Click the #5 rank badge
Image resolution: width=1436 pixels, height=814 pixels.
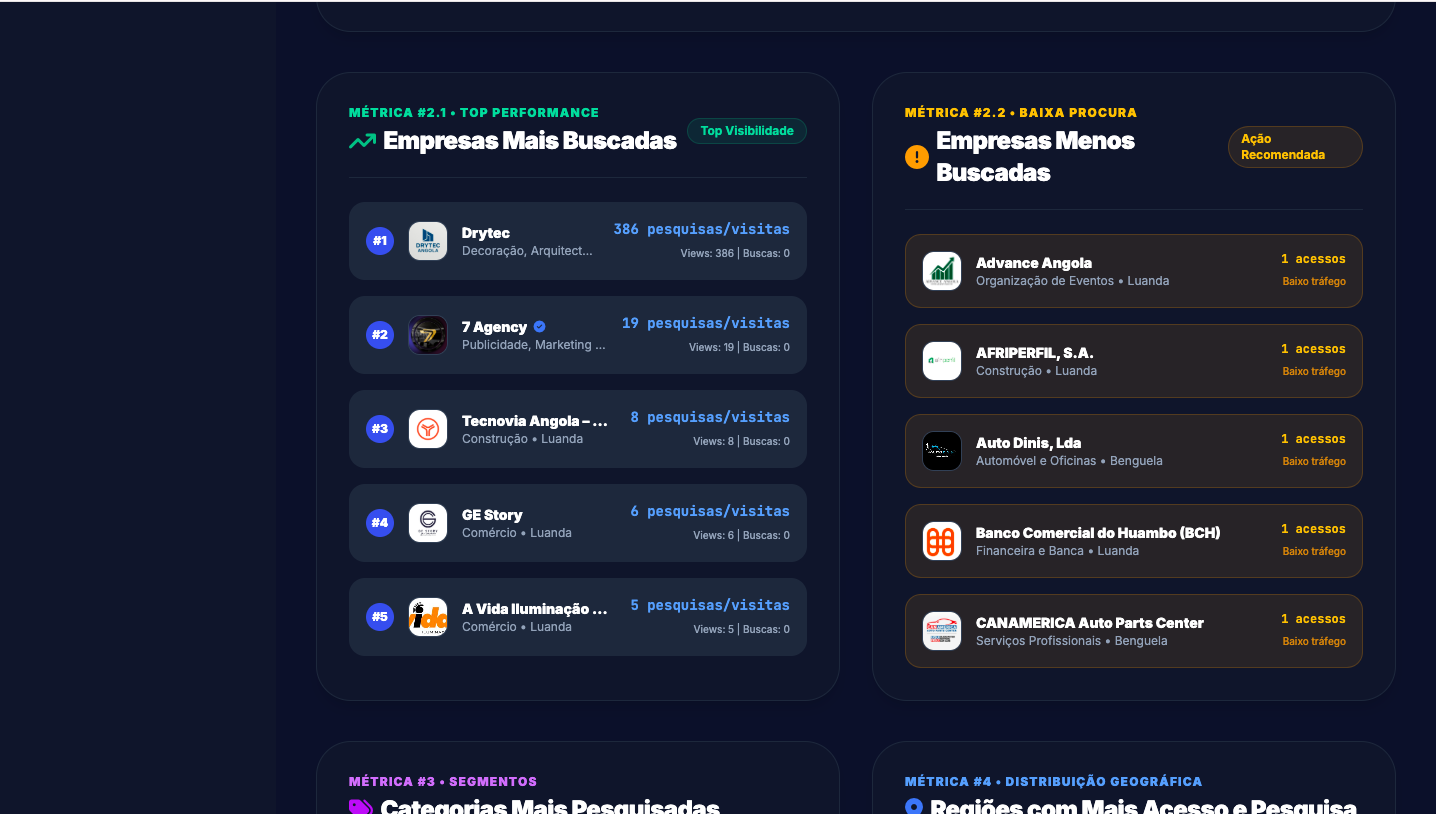(x=380, y=617)
